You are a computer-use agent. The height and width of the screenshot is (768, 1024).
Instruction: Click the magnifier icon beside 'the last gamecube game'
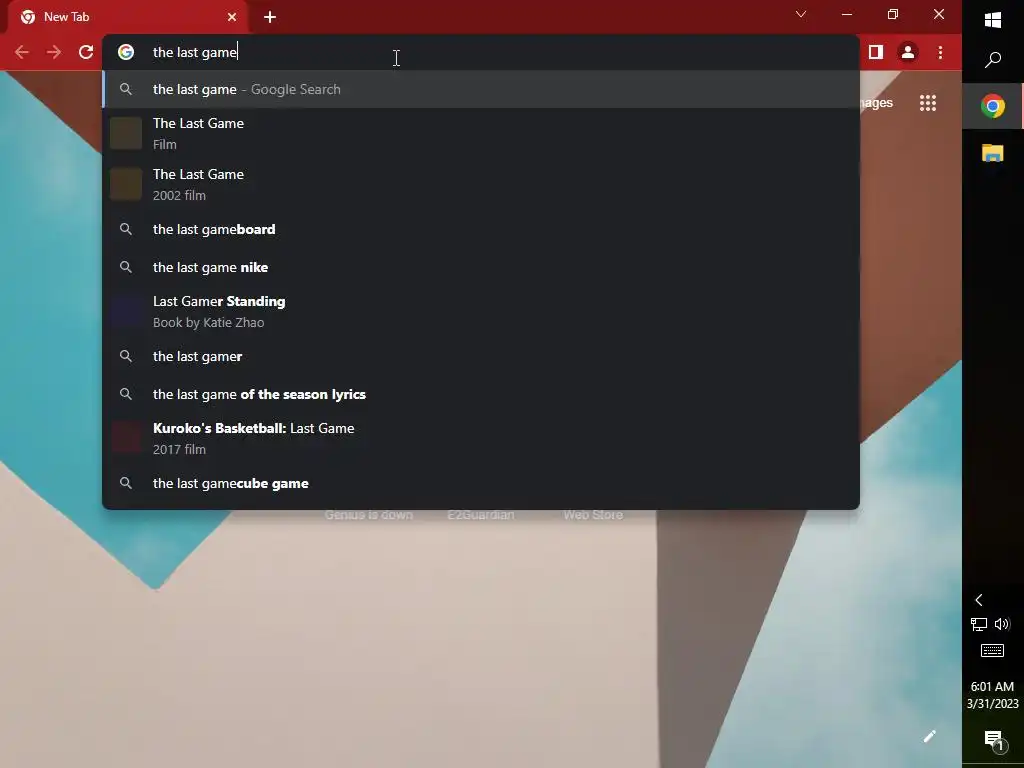point(126,483)
